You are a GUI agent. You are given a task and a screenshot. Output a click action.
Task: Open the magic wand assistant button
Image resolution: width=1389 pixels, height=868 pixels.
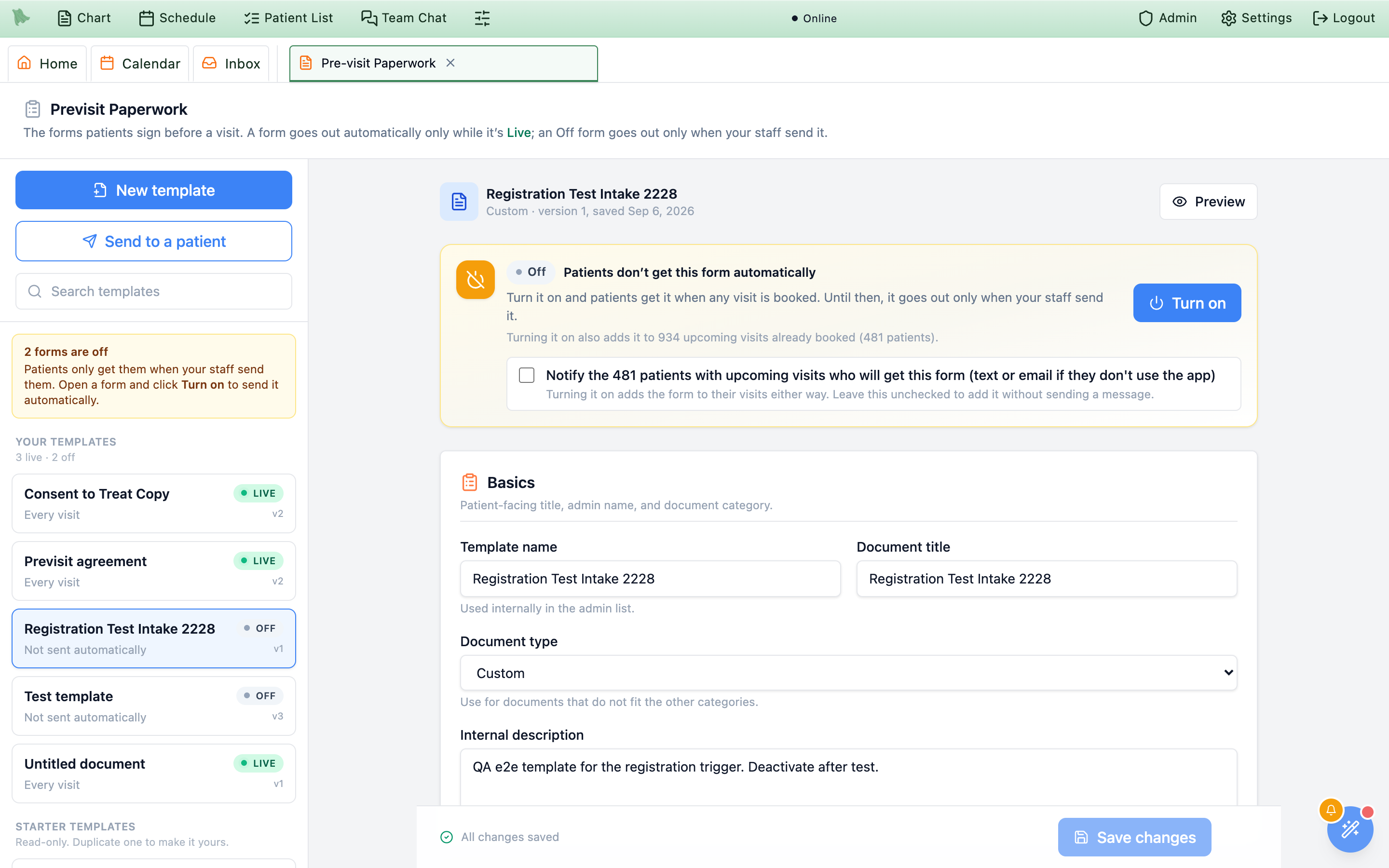coord(1350,829)
